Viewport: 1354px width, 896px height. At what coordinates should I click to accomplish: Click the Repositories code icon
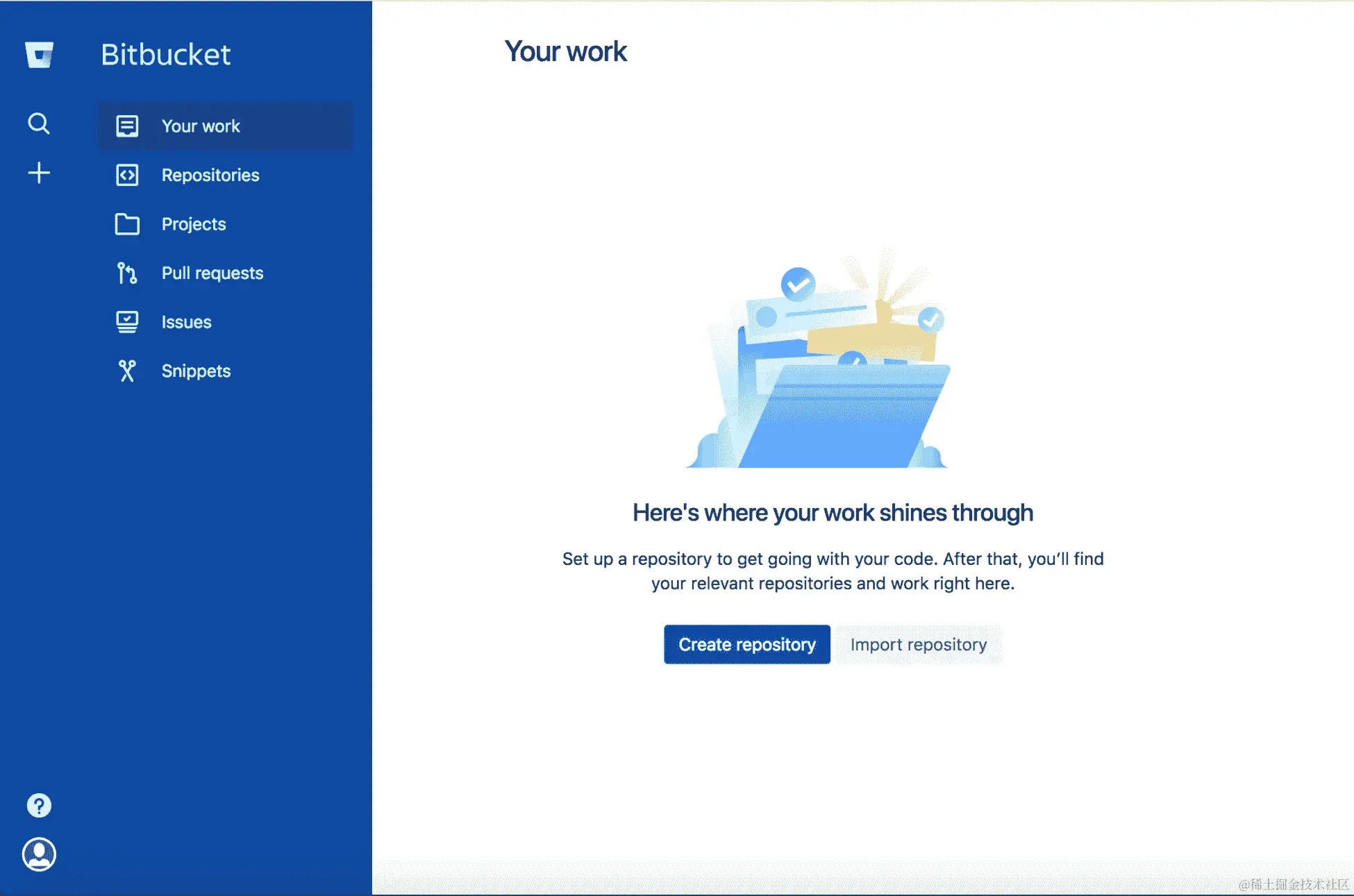tap(127, 175)
